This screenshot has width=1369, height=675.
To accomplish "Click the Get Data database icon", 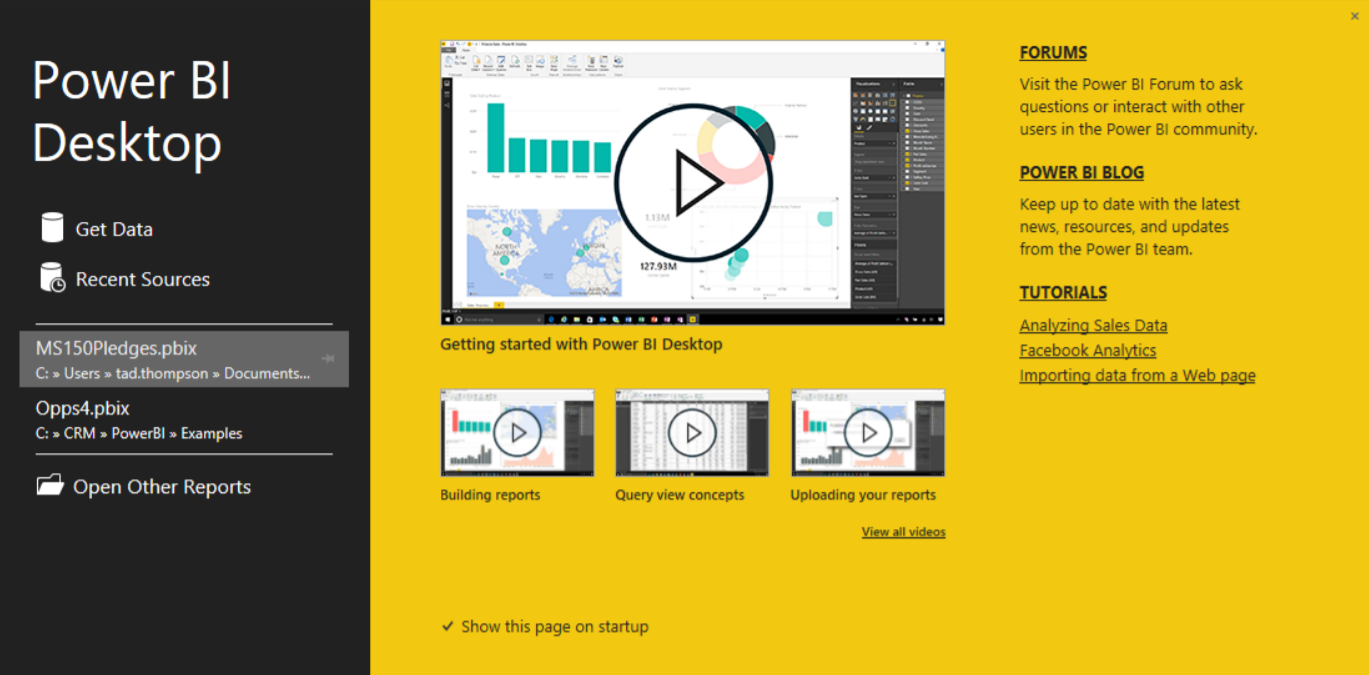I will (52, 228).
